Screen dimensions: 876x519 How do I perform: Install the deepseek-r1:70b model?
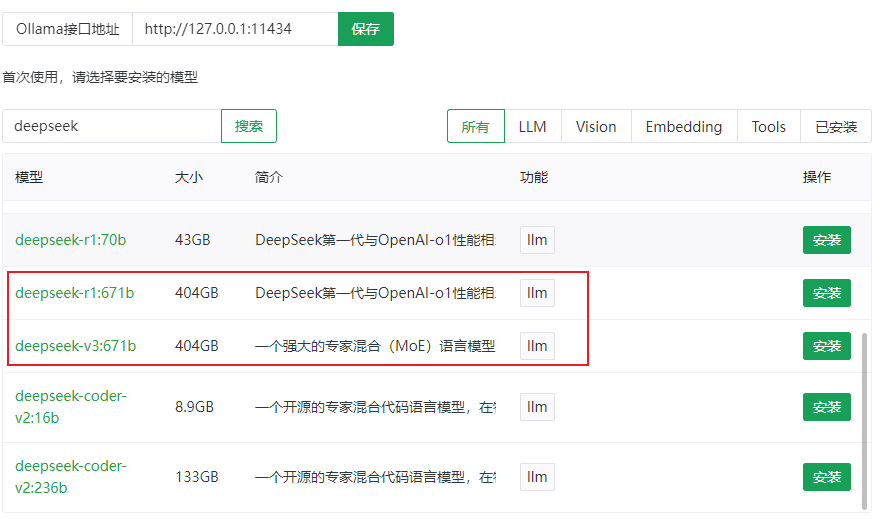(827, 240)
